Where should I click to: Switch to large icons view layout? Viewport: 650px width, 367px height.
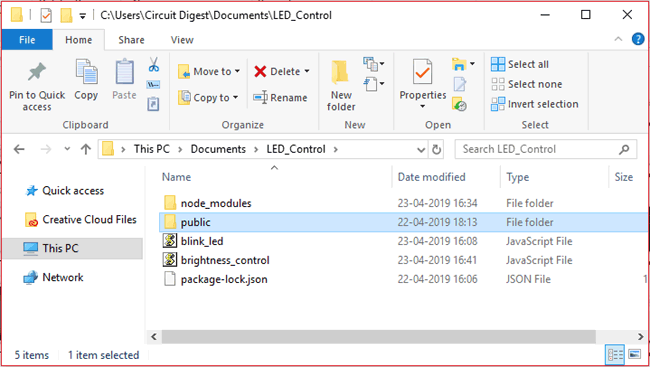click(x=635, y=355)
